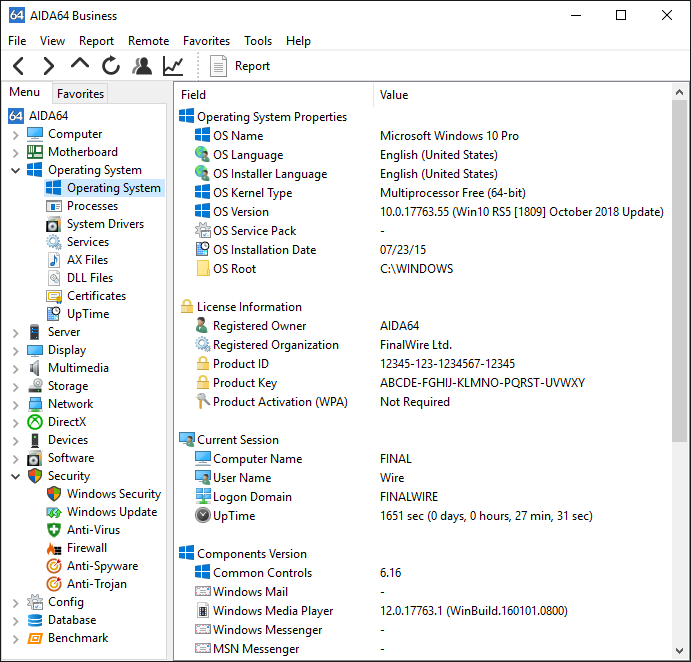This screenshot has width=691, height=662.
Task: Click the Back navigation arrow
Action: point(18,66)
